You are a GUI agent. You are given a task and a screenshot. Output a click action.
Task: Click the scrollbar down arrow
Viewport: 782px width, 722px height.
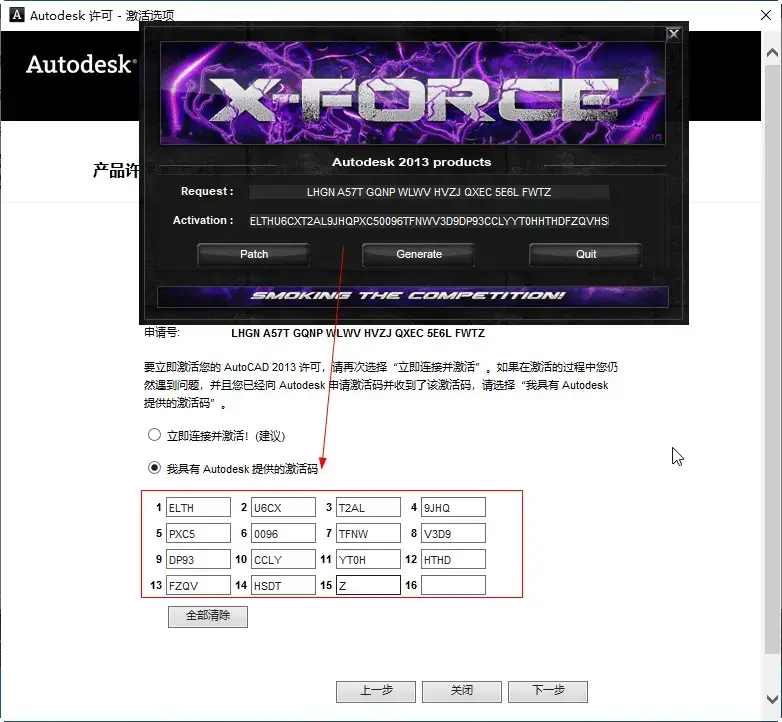[772, 699]
